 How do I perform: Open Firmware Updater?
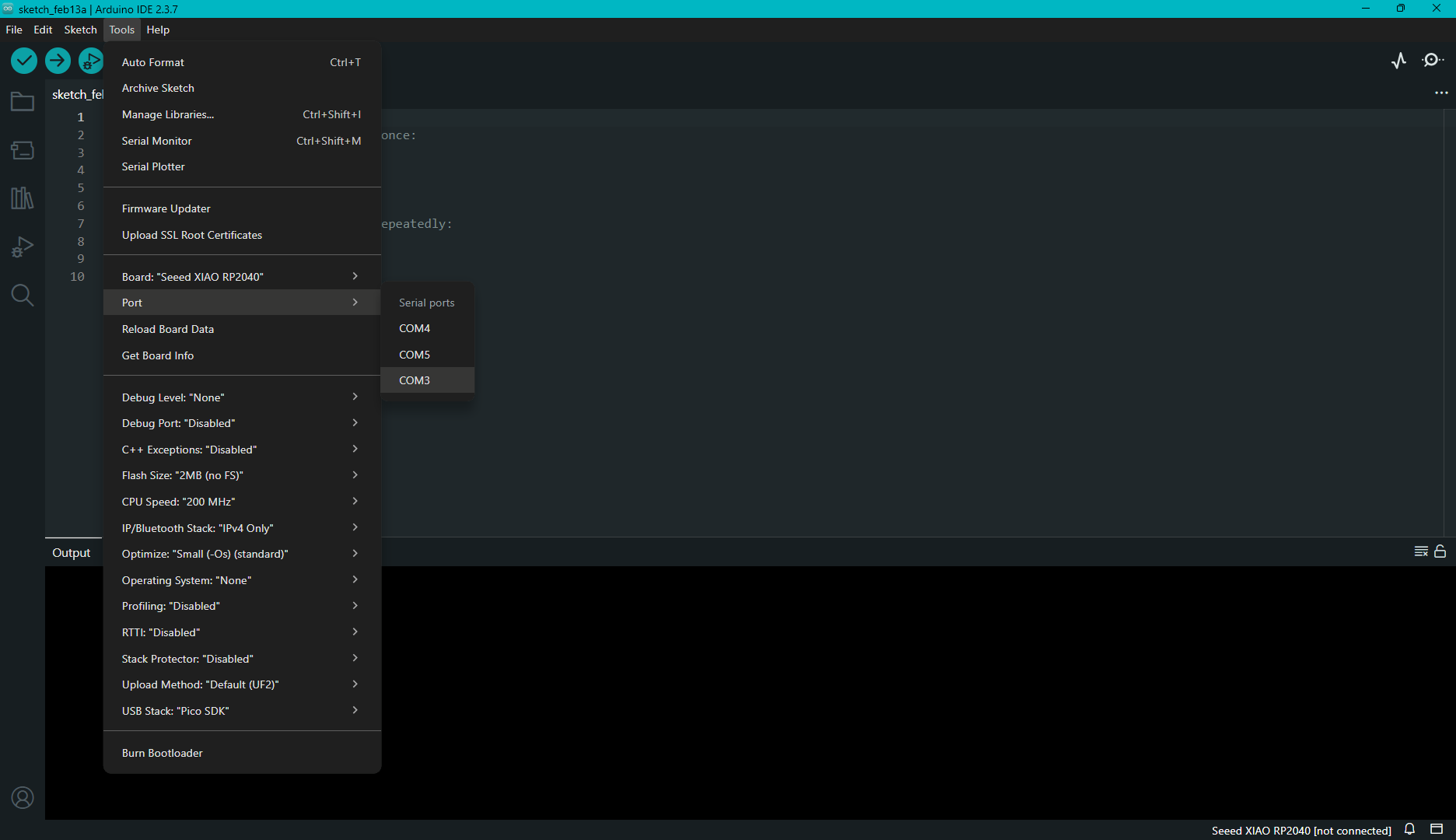pos(242,208)
